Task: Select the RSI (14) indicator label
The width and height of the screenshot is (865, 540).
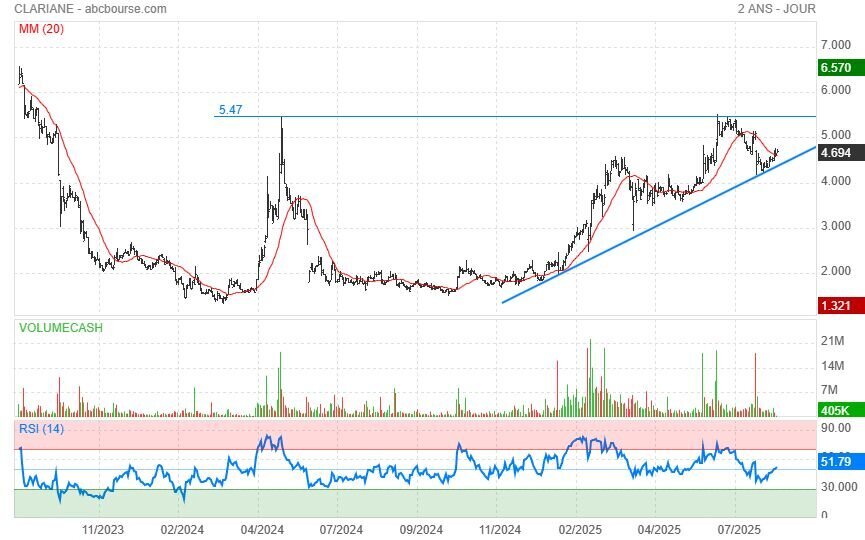Action: point(41,429)
